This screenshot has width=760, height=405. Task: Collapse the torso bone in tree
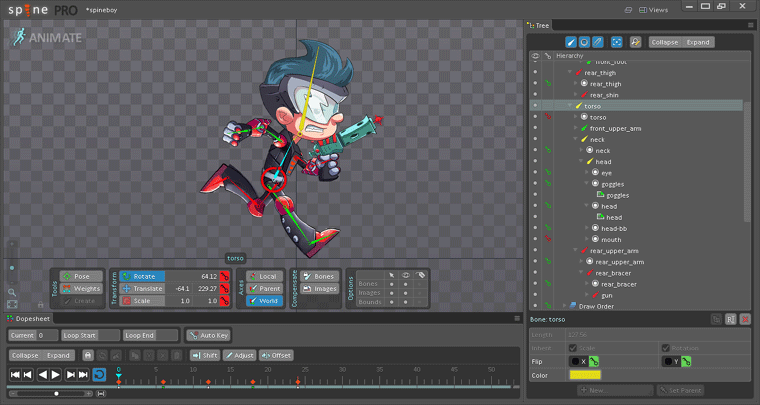tap(570, 106)
